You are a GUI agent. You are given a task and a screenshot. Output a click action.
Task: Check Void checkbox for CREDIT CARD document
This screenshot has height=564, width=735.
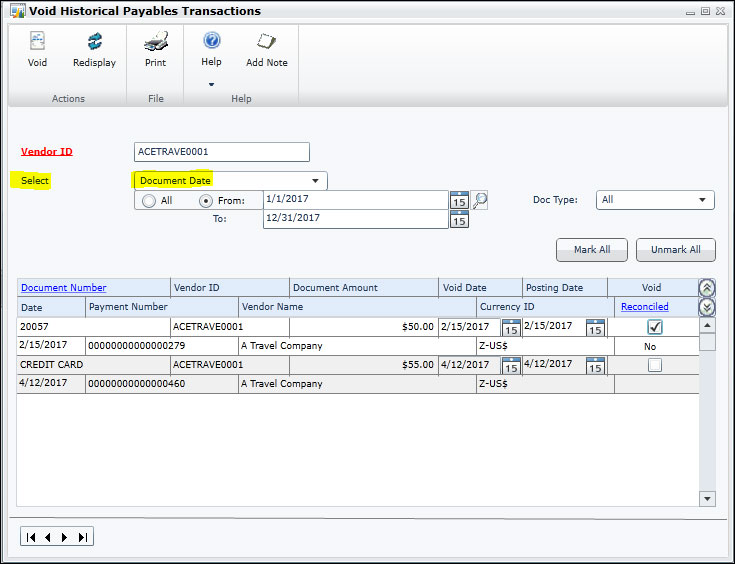click(655, 365)
